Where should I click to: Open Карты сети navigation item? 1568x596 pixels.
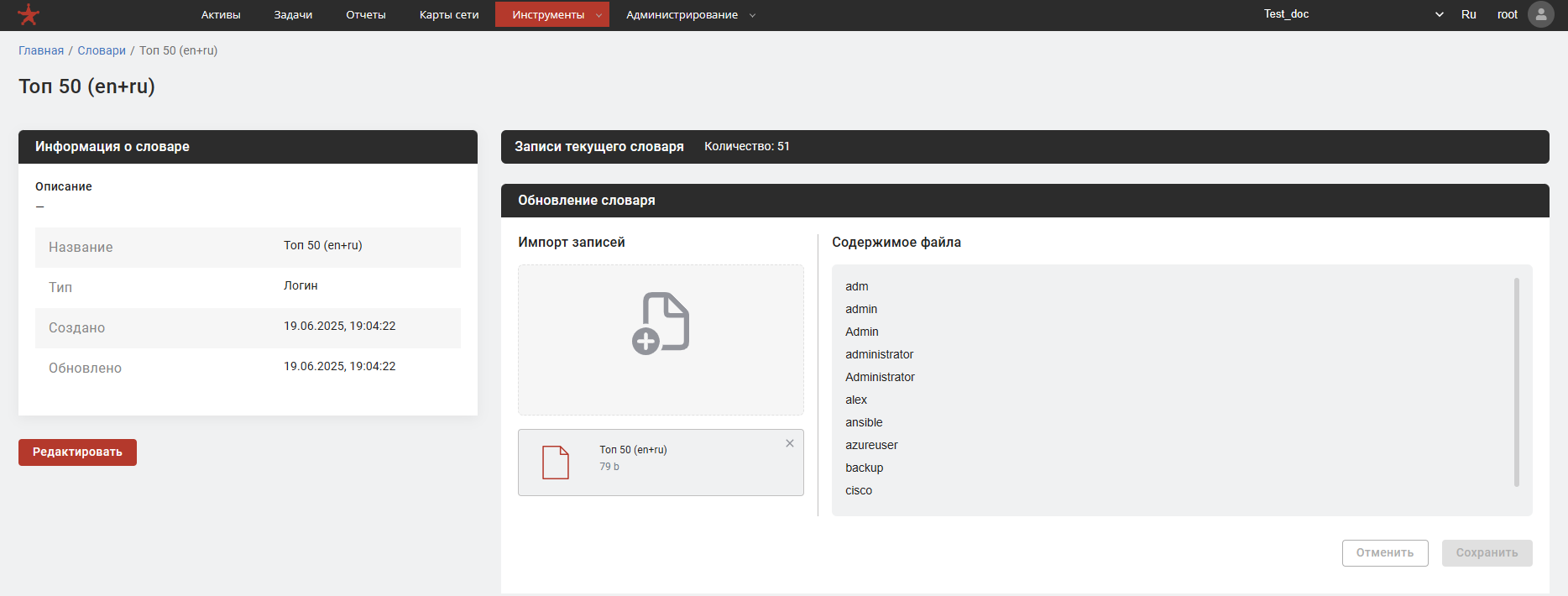[449, 15]
